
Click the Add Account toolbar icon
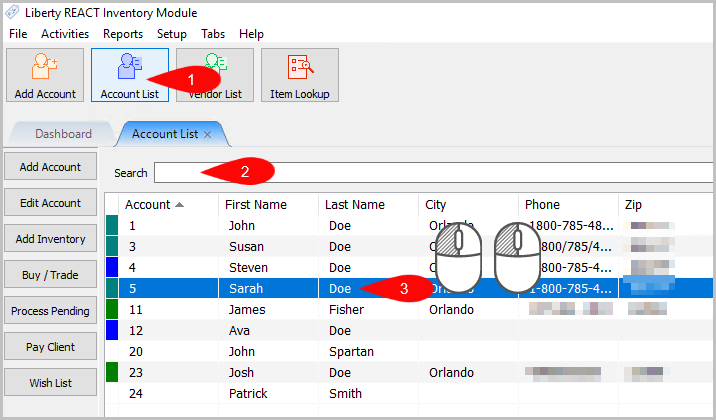point(45,75)
